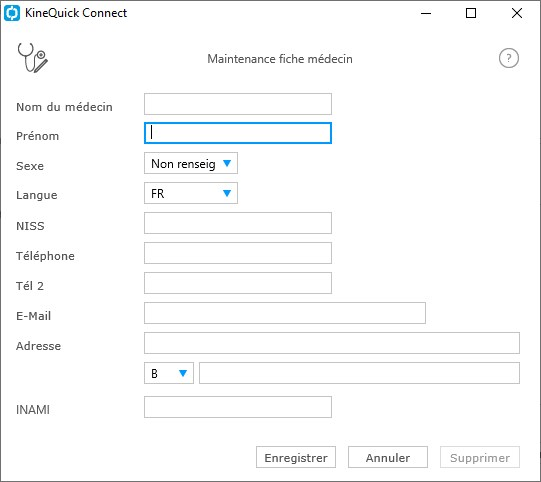Click the stethoscope doctor edit icon
The image size is (541, 482).
click(x=33, y=58)
